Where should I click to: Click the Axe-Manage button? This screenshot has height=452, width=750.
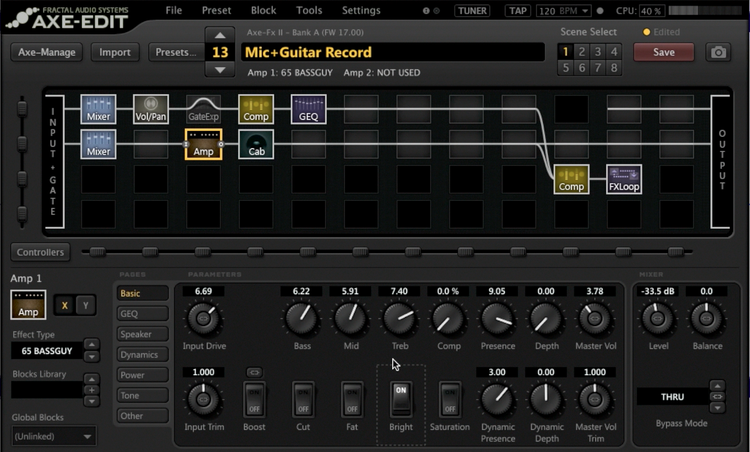46,52
